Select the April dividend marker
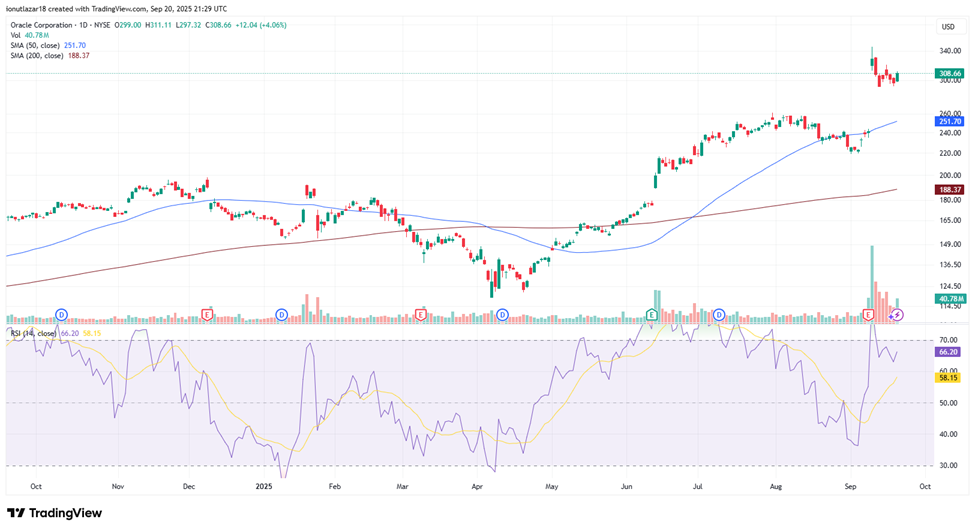The height and width of the screenshot is (531, 975). click(x=502, y=314)
